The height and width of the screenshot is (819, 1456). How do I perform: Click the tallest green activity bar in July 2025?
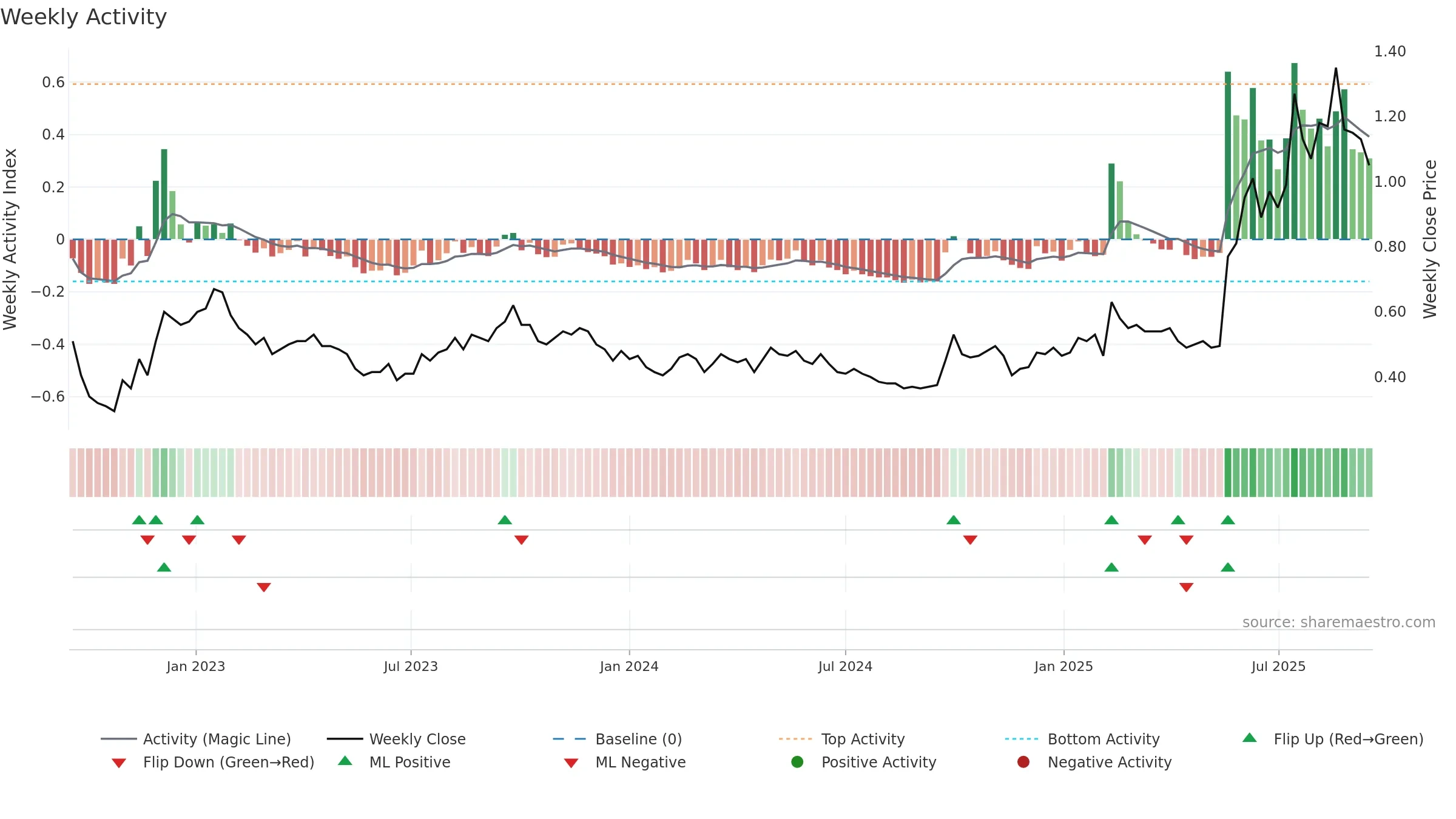(x=1295, y=151)
